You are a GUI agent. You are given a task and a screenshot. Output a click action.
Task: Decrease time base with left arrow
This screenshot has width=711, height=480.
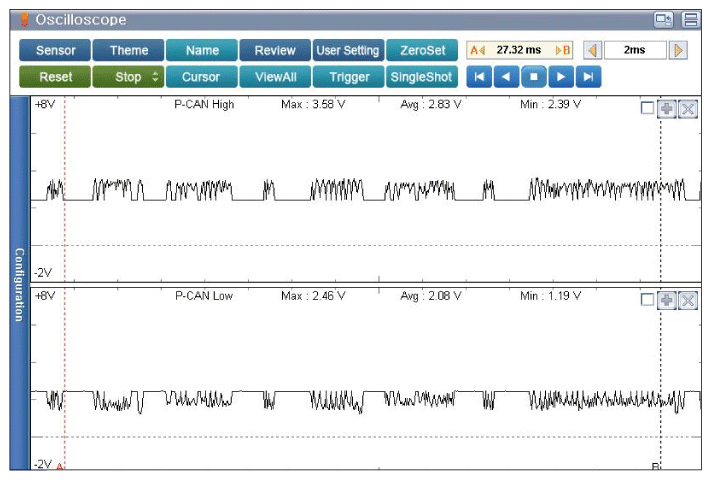point(591,50)
